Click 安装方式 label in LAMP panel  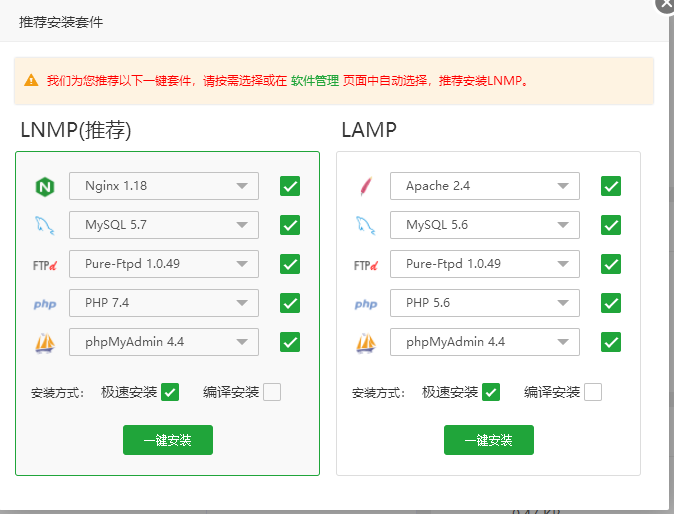pos(378,392)
